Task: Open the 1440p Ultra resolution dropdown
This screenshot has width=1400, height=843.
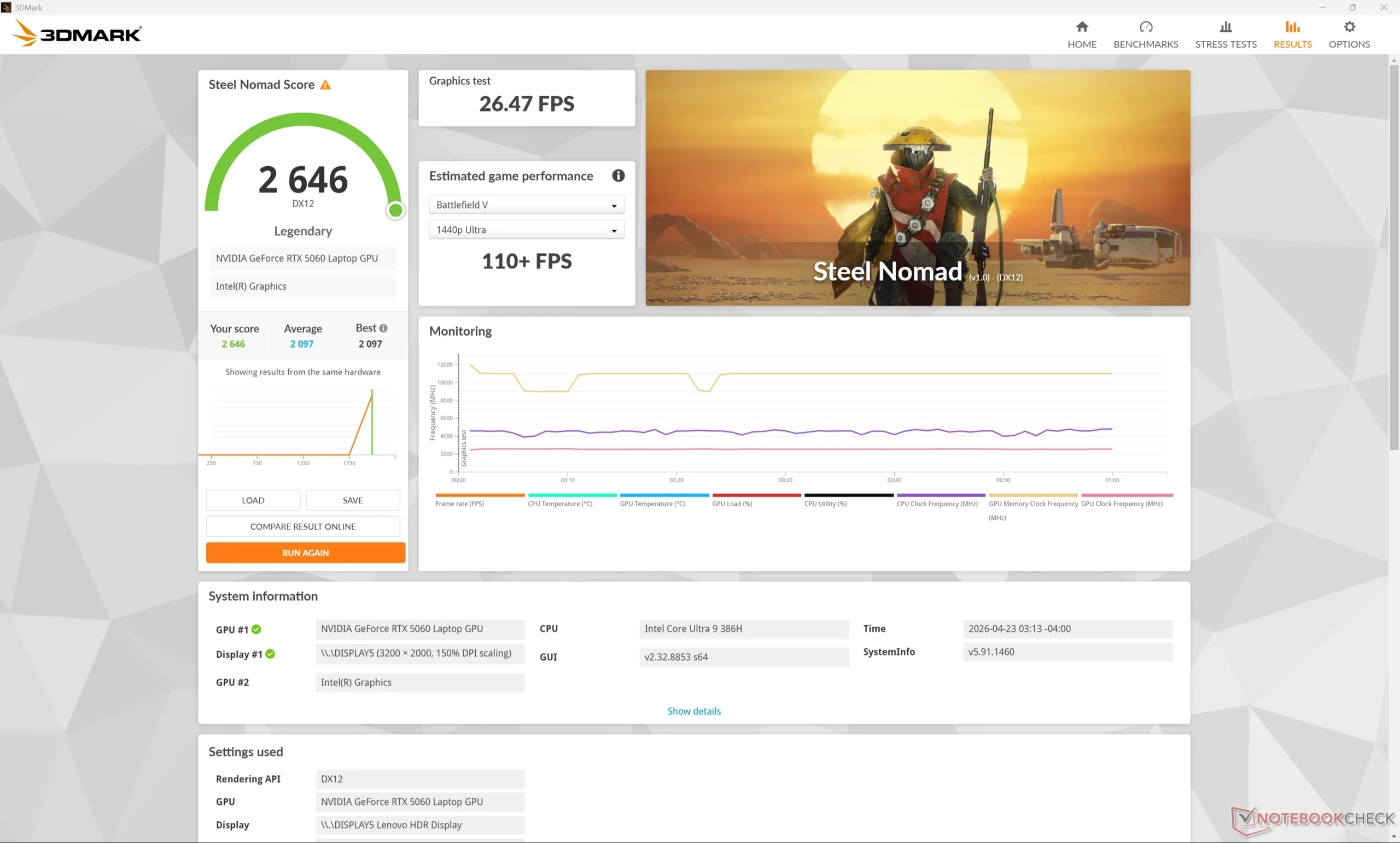Action: click(x=526, y=230)
